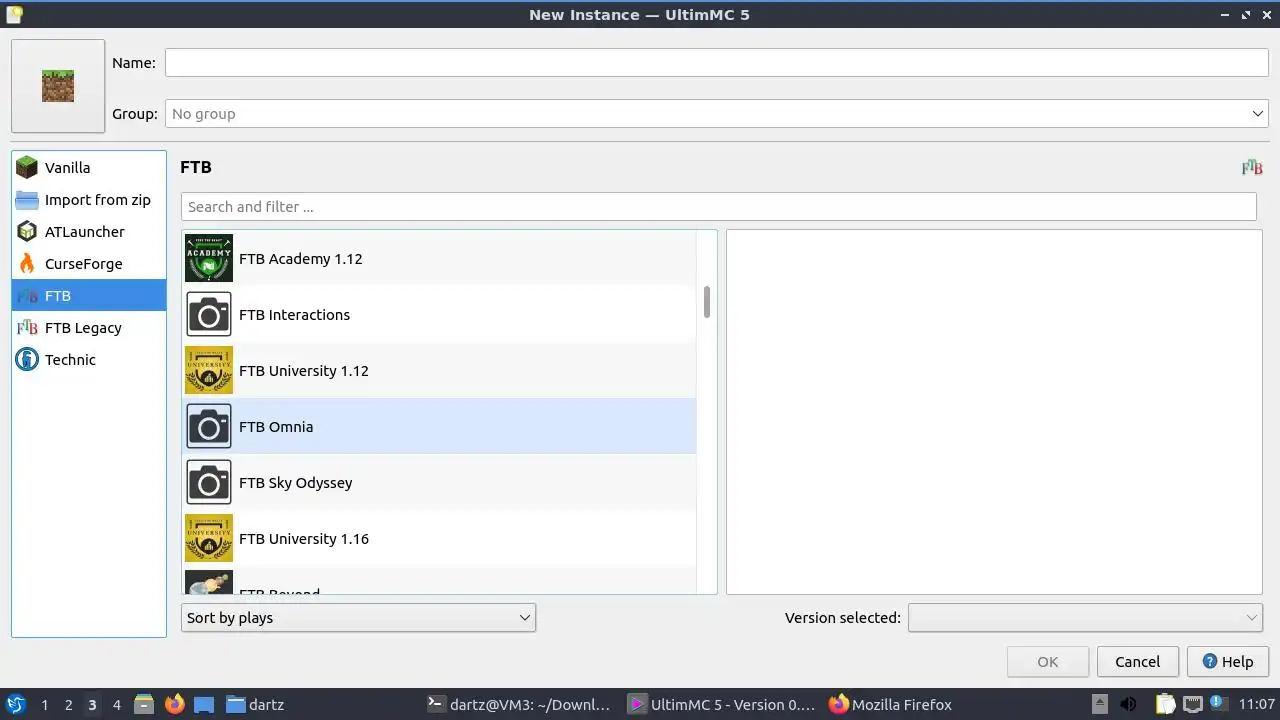Open the dartz folder window from taskbar
1280x720 pixels.
(256, 705)
